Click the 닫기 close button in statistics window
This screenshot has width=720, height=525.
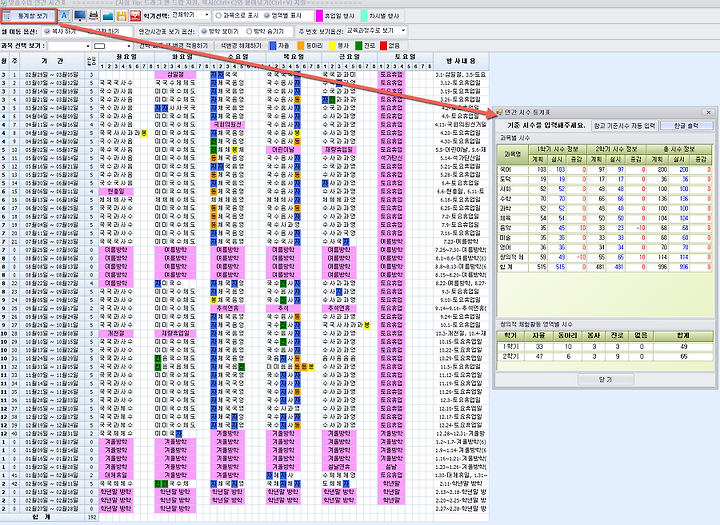click(x=606, y=379)
